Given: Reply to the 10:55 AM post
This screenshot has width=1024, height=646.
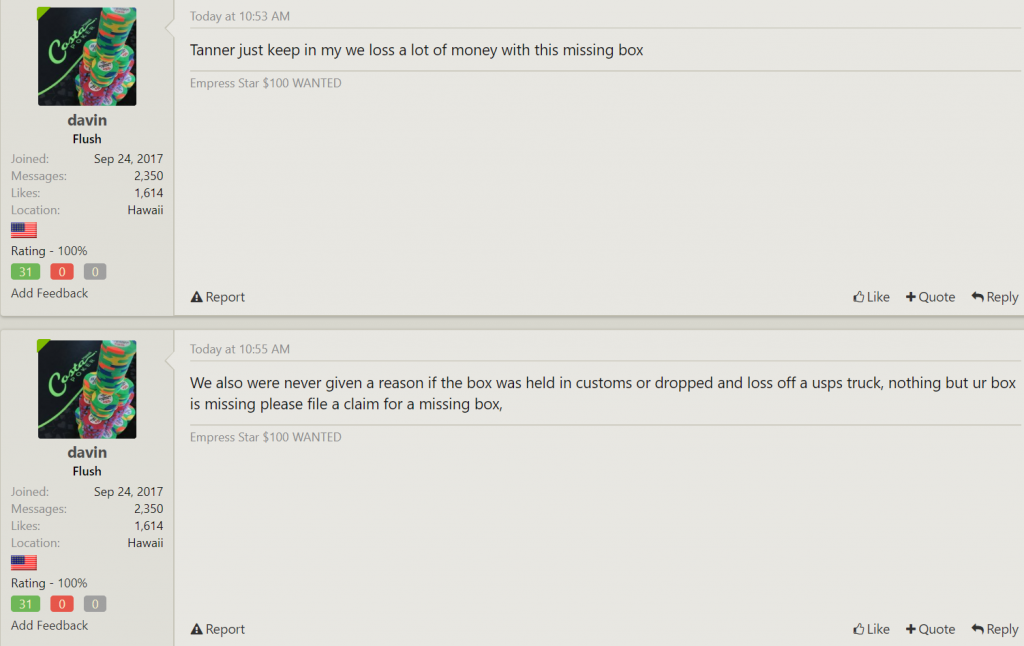Looking at the screenshot, I should click(x=995, y=629).
